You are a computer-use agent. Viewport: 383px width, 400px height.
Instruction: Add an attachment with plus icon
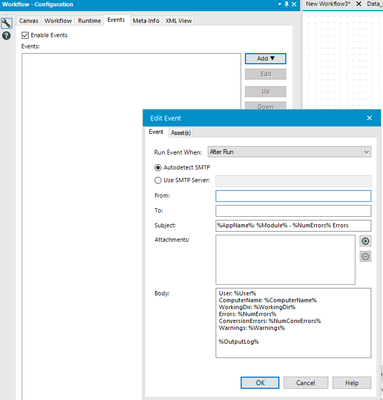coord(365,241)
